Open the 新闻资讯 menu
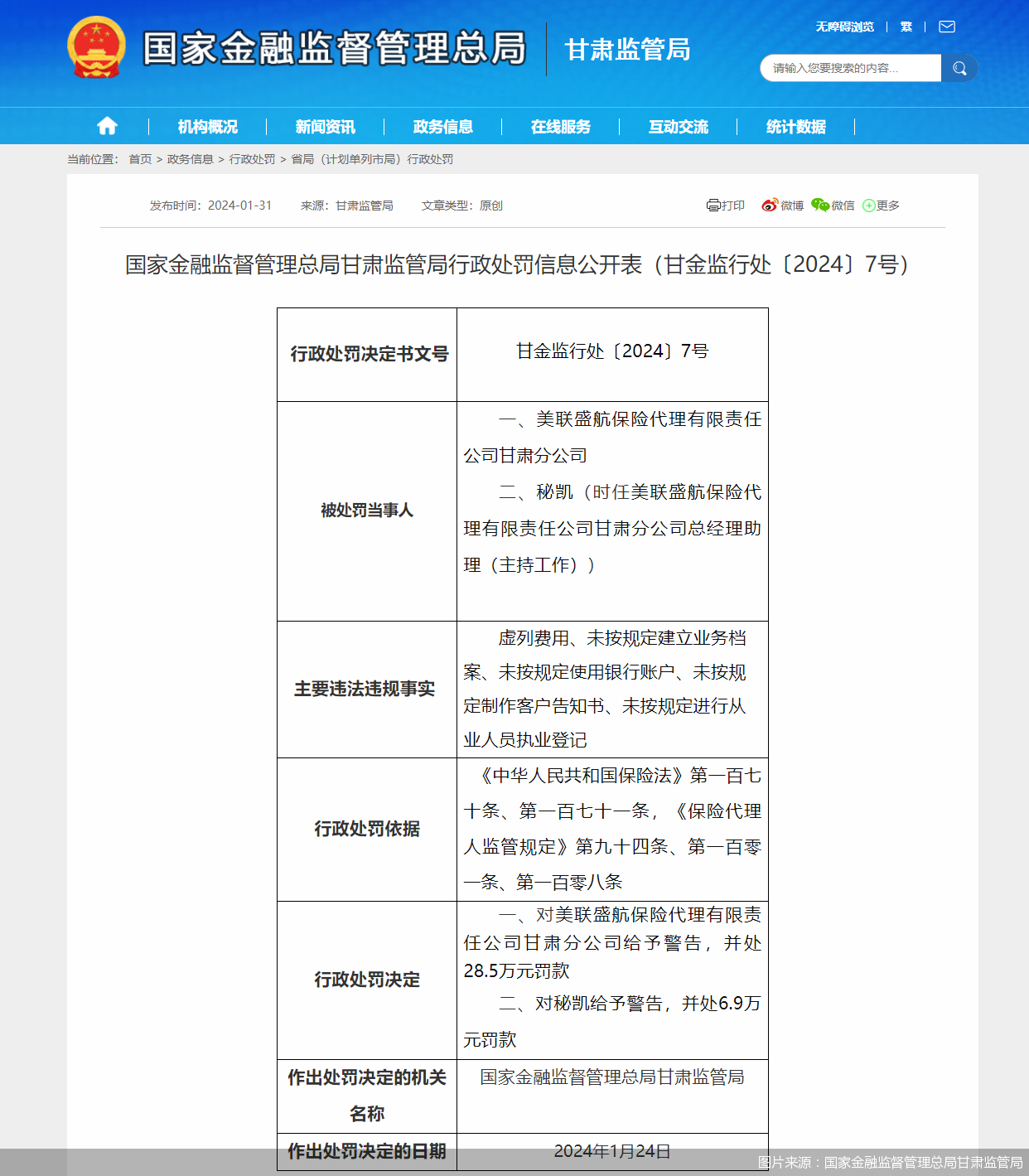 coord(325,126)
